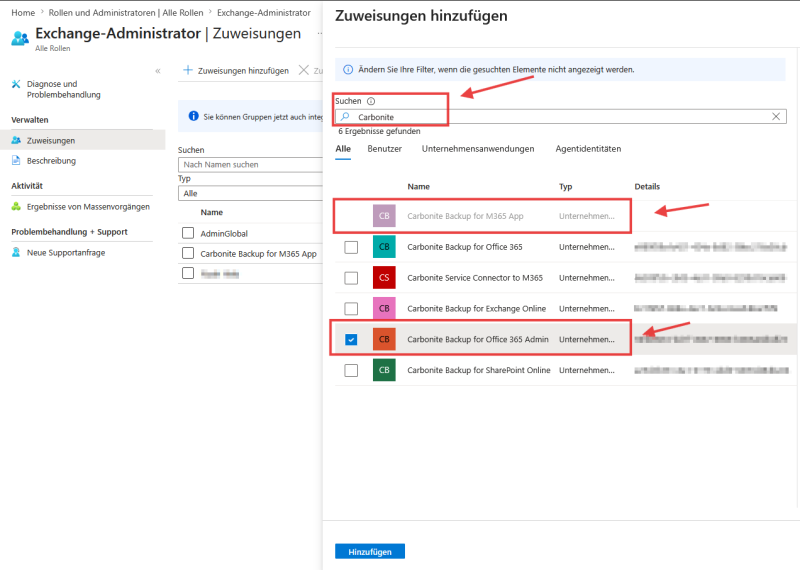
Task: Click the Exchange-Administrator role users icon
Action: 20,38
